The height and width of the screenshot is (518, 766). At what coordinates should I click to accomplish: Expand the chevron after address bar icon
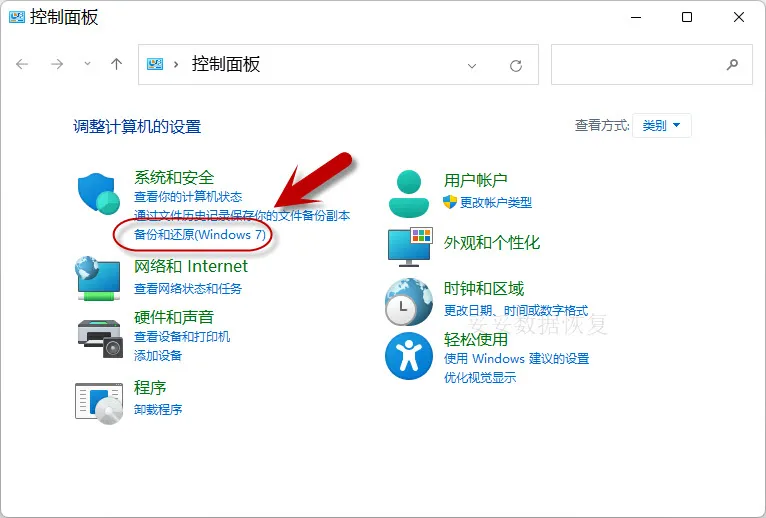click(176, 65)
